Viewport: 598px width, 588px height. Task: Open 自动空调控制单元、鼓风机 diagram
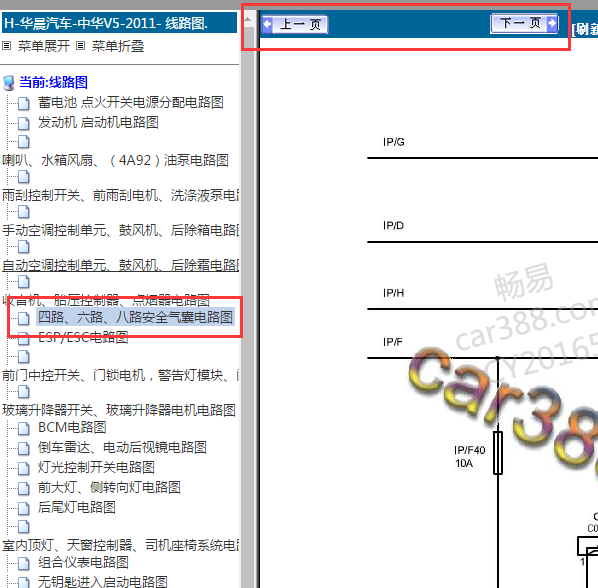[121, 265]
